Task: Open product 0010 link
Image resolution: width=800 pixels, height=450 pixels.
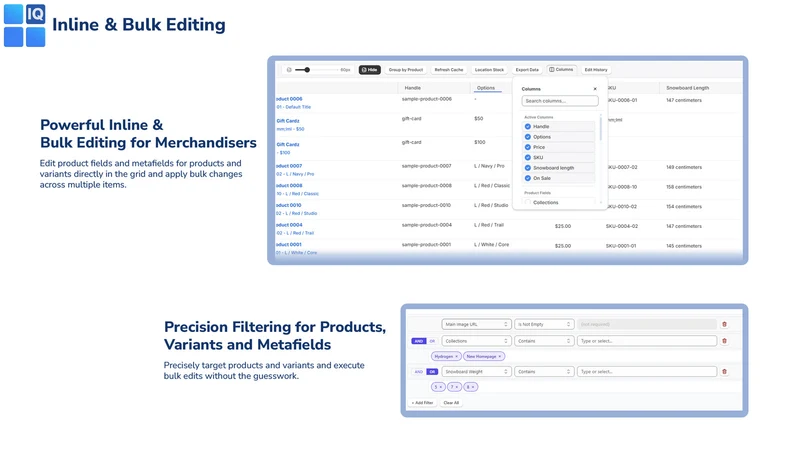Action: (289, 205)
